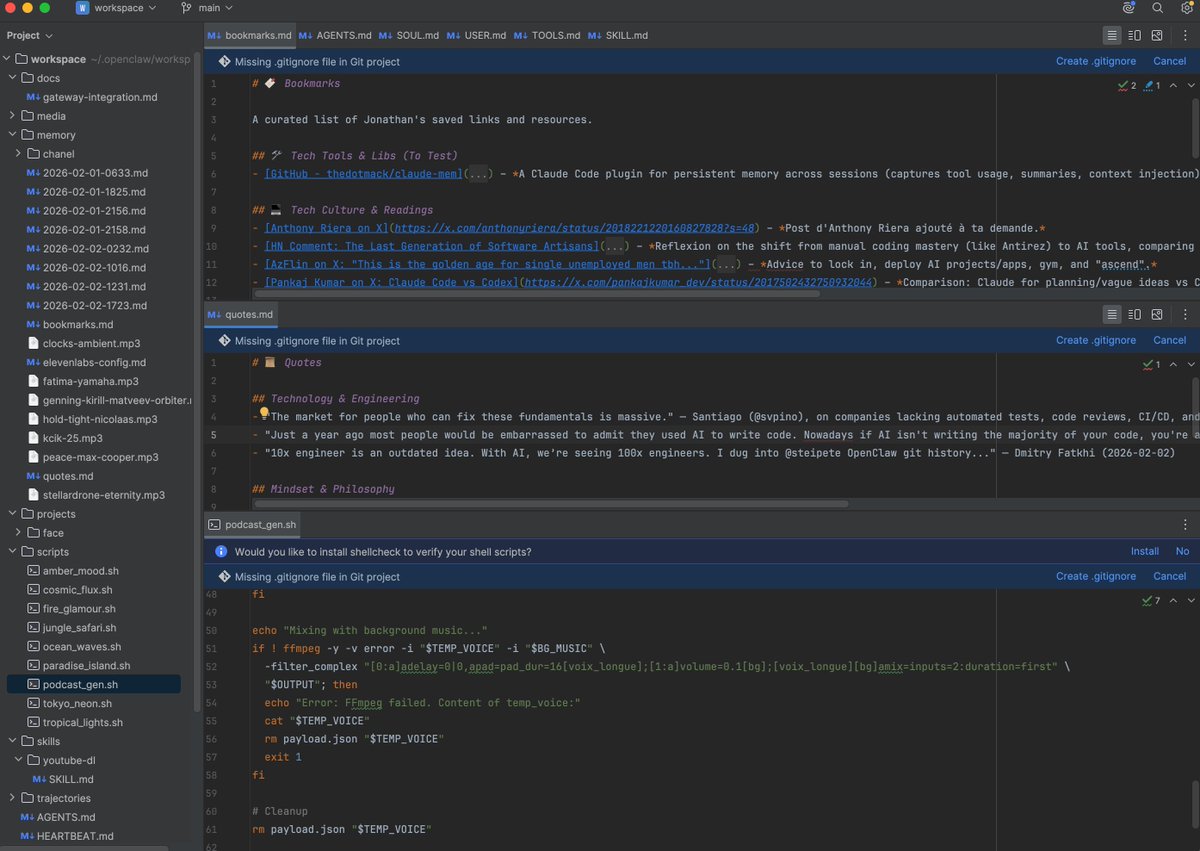The height and width of the screenshot is (851, 1200).
Task: Click Cancel in quotes.md gitignore banner
Action: tap(1169, 340)
